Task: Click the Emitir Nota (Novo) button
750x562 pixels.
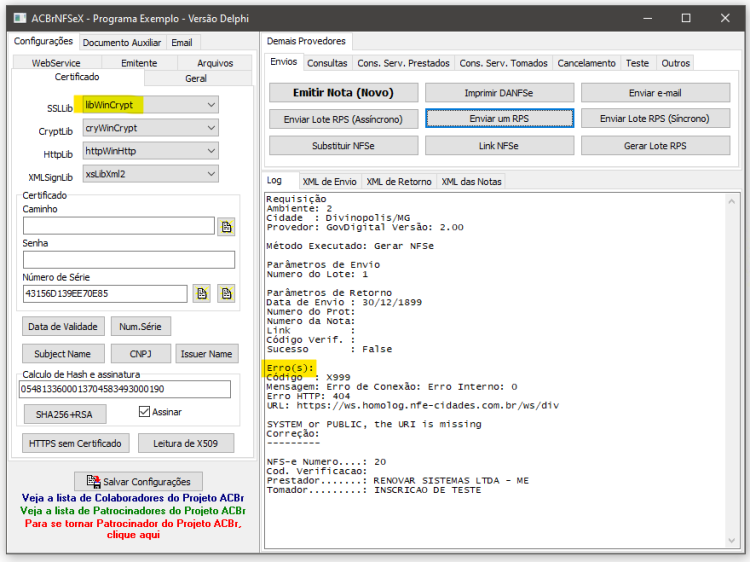Action: point(343,93)
